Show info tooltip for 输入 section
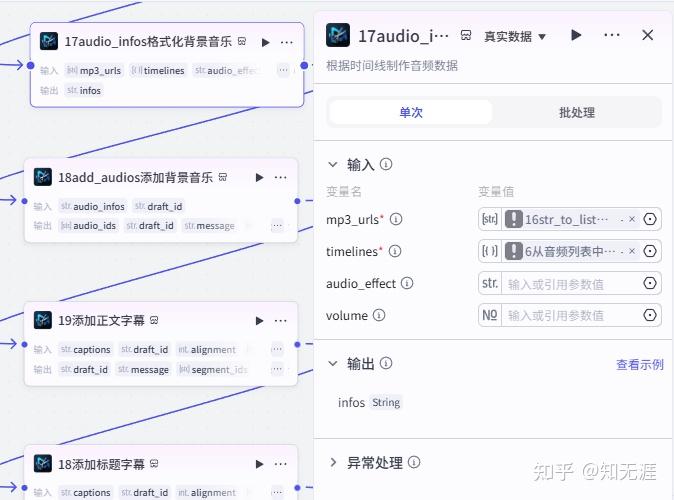674x500 pixels. click(386, 164)
